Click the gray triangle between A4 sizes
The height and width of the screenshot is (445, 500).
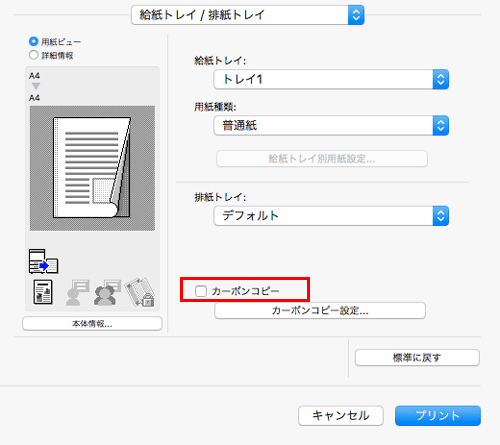(x=36, y=86)
